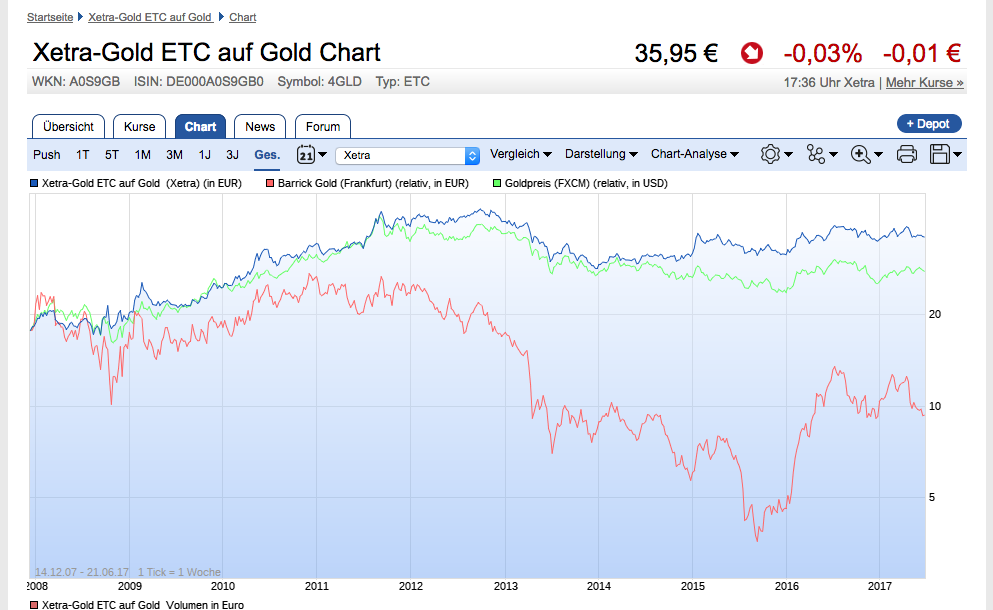Open the calendar date range picker
The width and height of the screenshot is (993, 610).
pos(307,154)
